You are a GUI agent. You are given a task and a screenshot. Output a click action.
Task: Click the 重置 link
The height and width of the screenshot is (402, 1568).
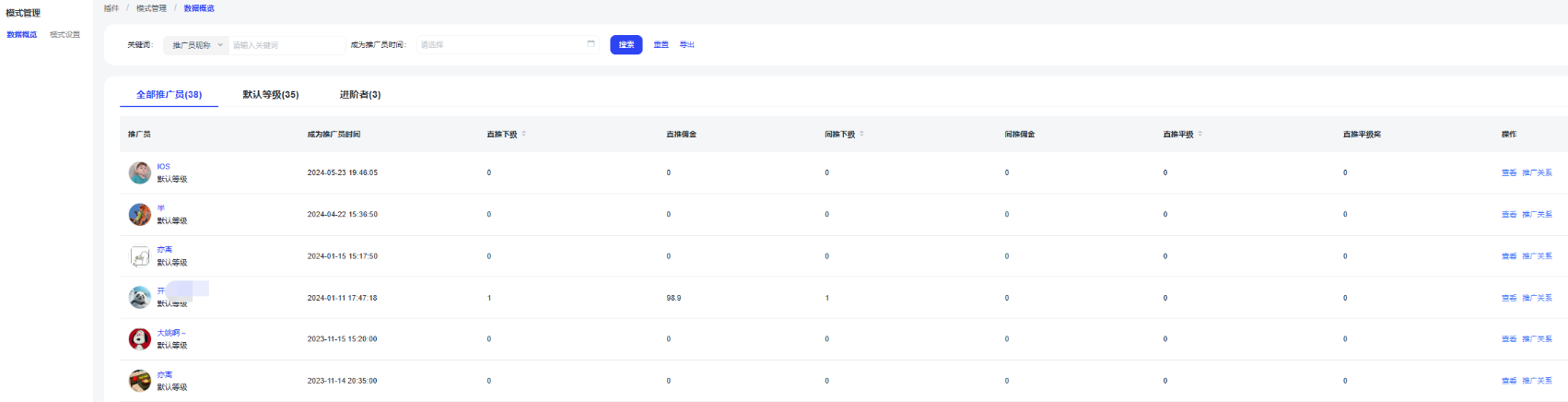tap(661, 44)
